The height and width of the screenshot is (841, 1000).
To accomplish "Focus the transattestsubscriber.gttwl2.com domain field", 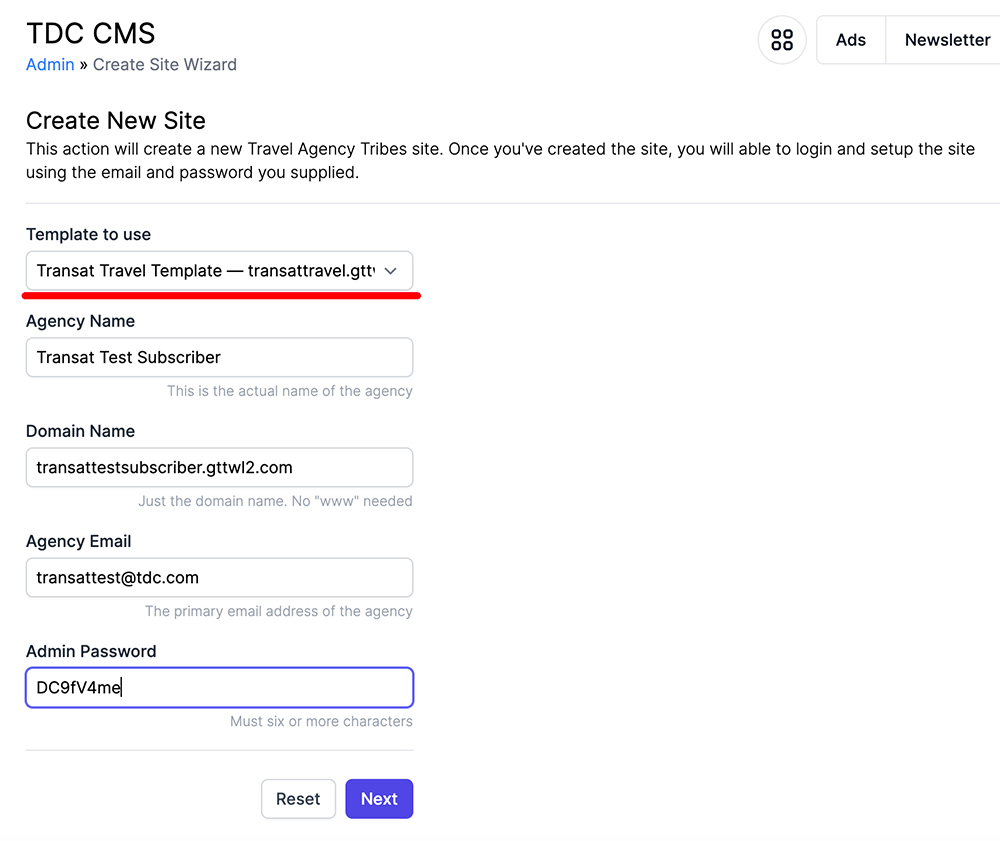I will 219,467.
